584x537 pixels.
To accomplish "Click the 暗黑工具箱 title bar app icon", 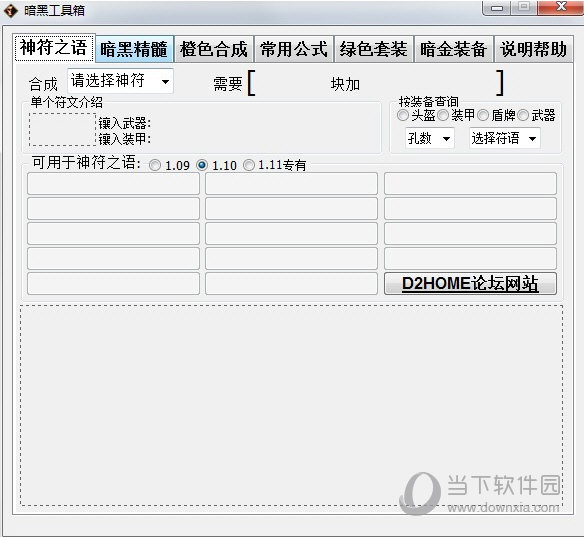I will 11,10.
